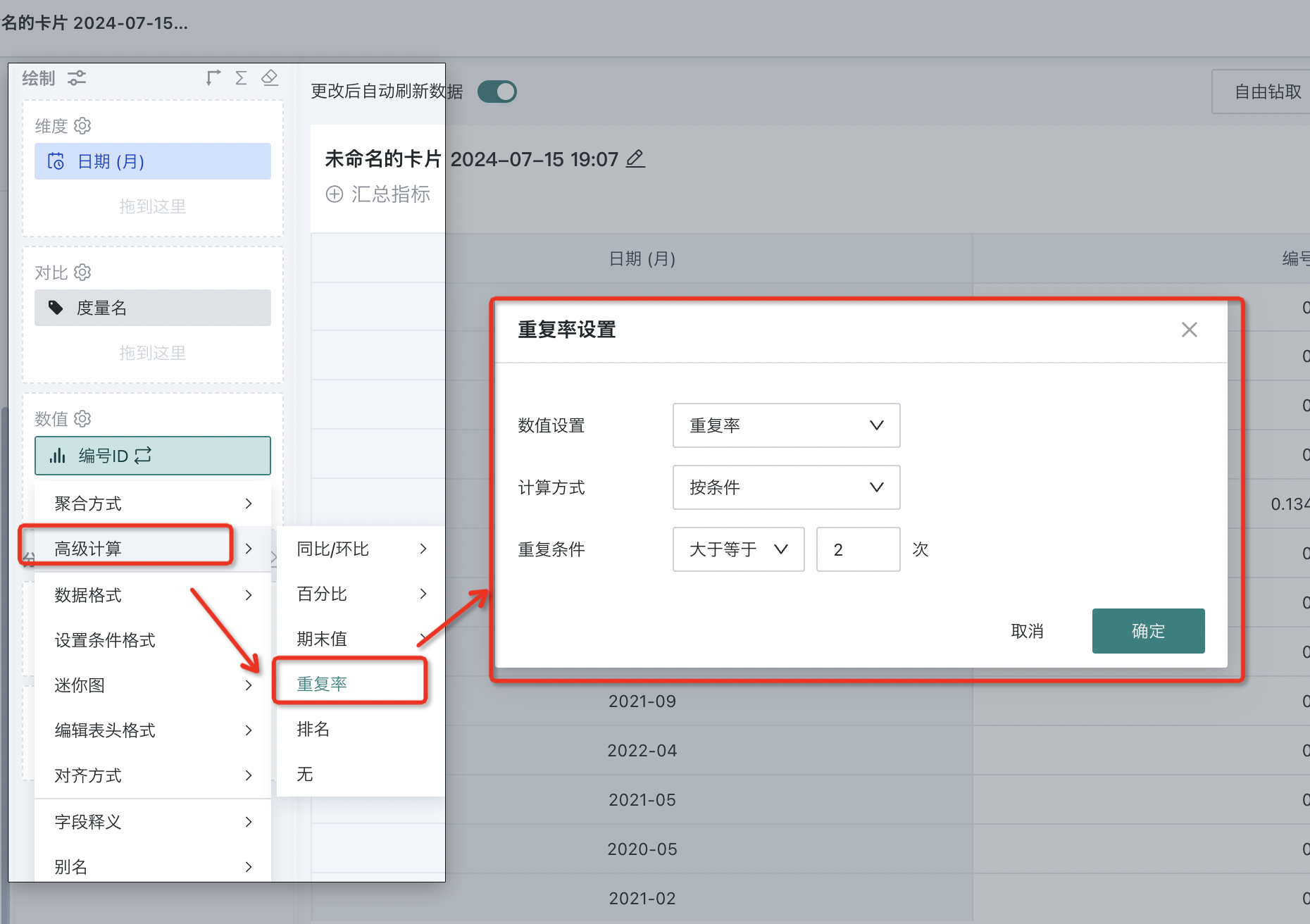Click the table cell 2021-05
Image resolution: width=1310 pixels, height=924 pixels.
tap(642, 800)
